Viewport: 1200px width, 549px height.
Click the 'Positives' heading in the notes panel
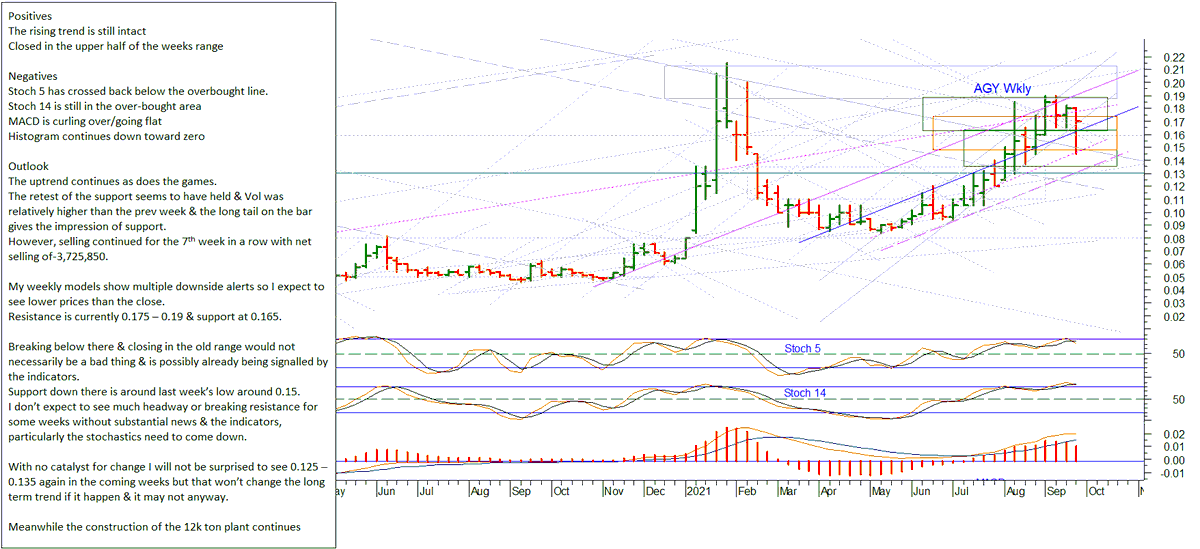click(x=30, y=17)
